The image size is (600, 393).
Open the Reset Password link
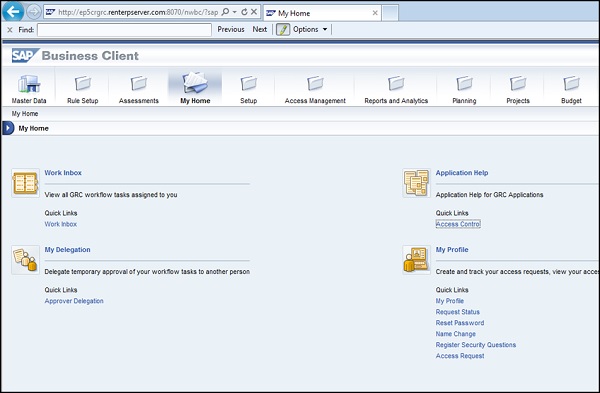[460, 323]
